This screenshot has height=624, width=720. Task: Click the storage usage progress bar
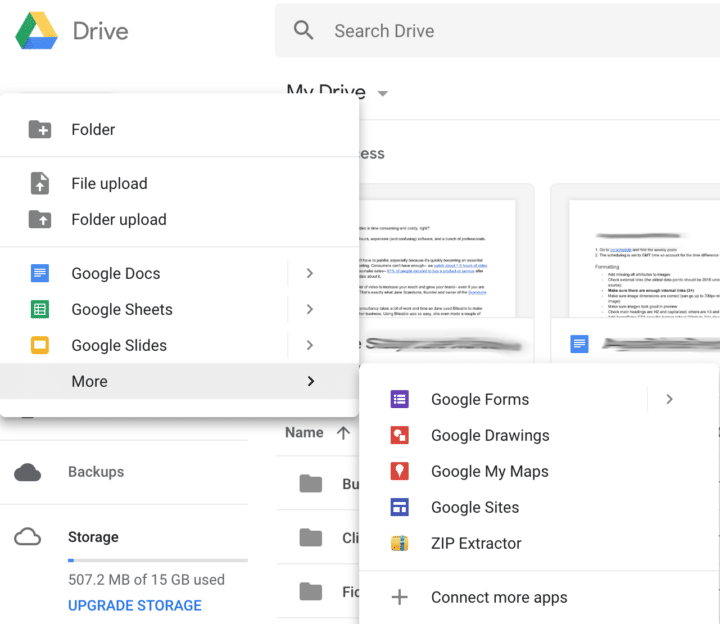[158, 560]
